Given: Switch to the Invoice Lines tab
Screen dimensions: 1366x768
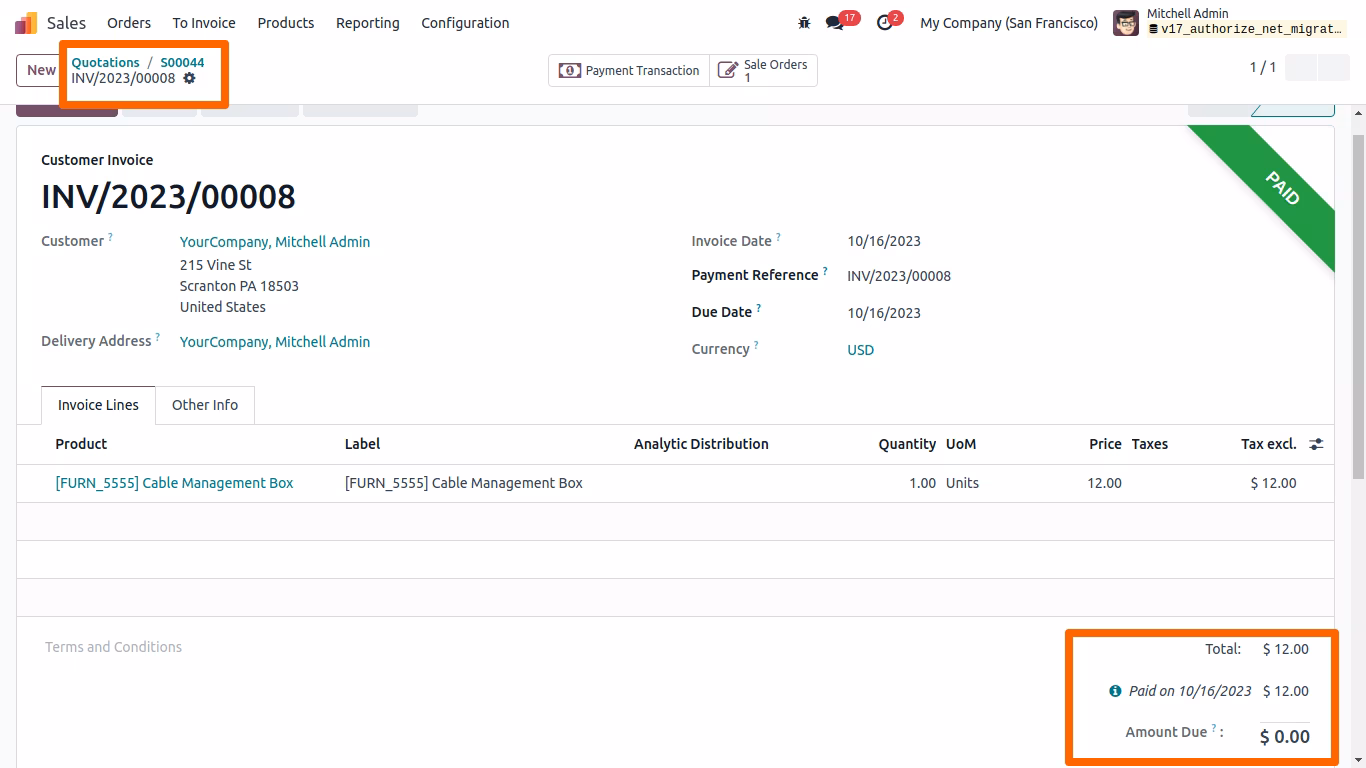Looking at the screenshot, I should tap(98, 405).
